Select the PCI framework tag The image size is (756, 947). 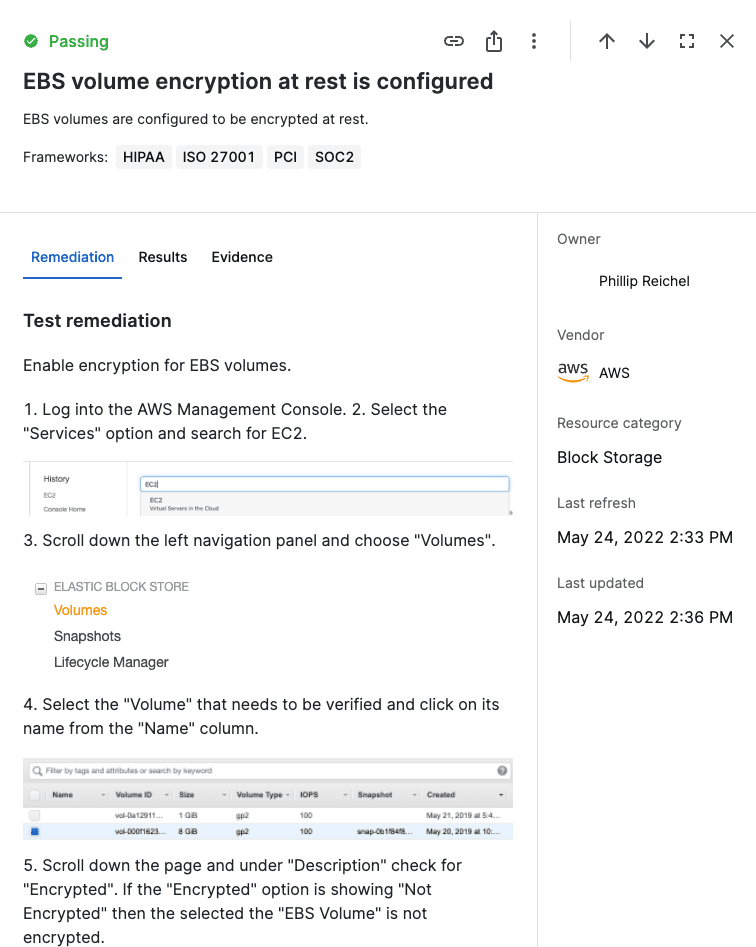pyautogui.click(x=285, y=157)
